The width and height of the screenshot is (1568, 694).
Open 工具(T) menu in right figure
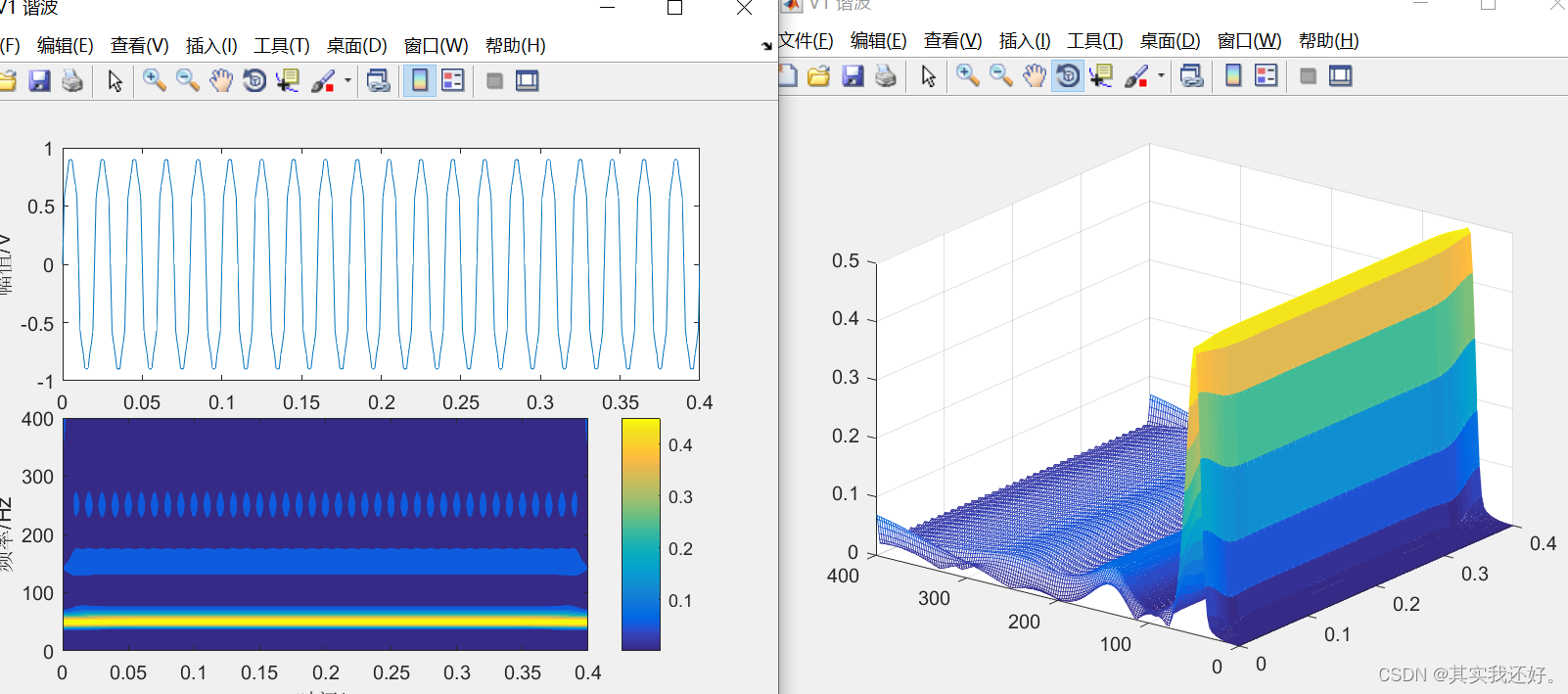point(1095,41)
